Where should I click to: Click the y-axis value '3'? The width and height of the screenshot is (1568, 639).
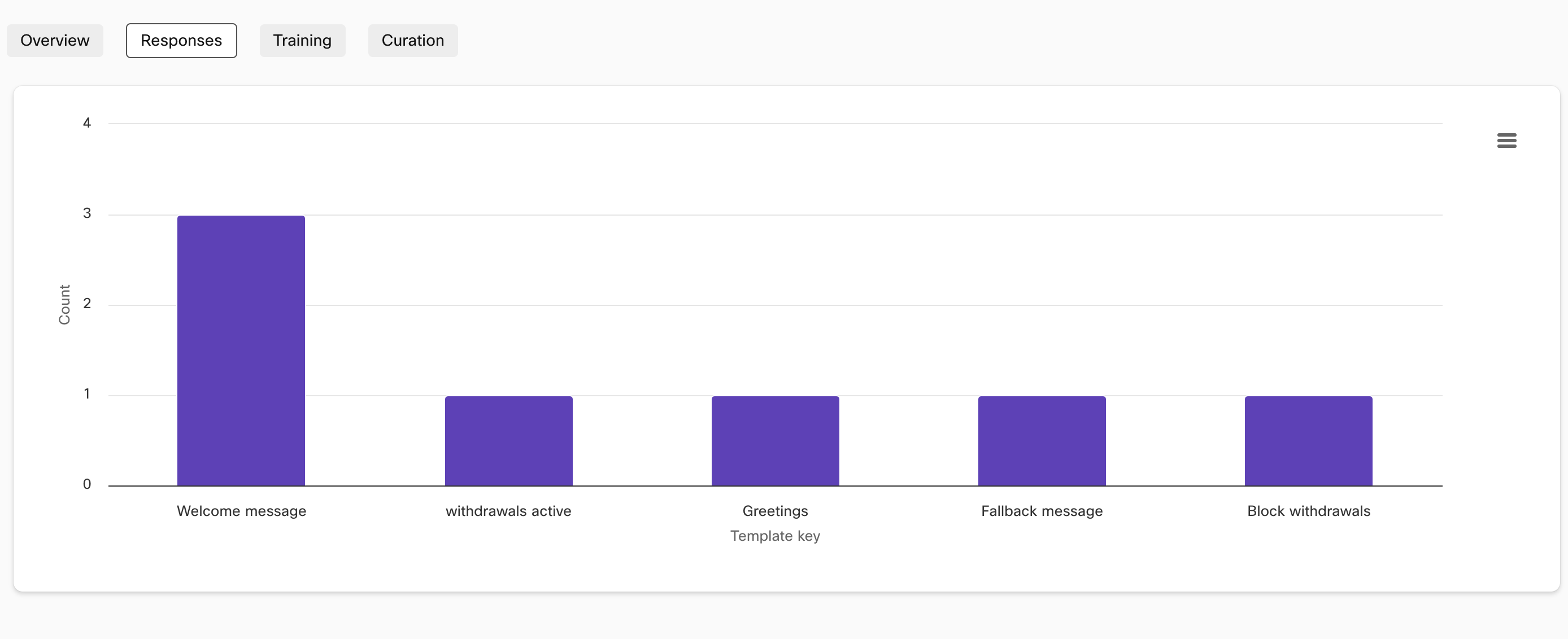[x=87, y=213]
